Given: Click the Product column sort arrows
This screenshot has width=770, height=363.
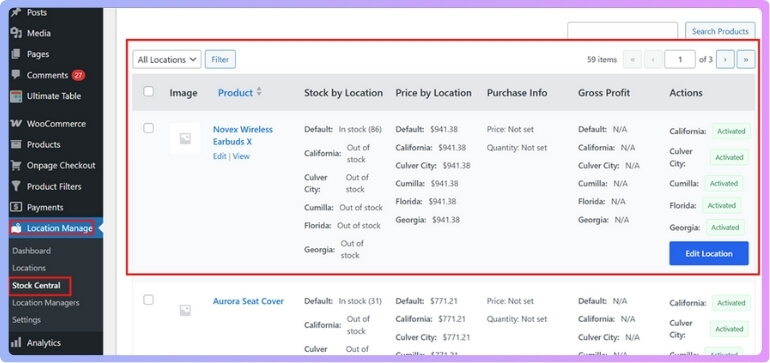Looking at the screenshot, I should 259,92.
